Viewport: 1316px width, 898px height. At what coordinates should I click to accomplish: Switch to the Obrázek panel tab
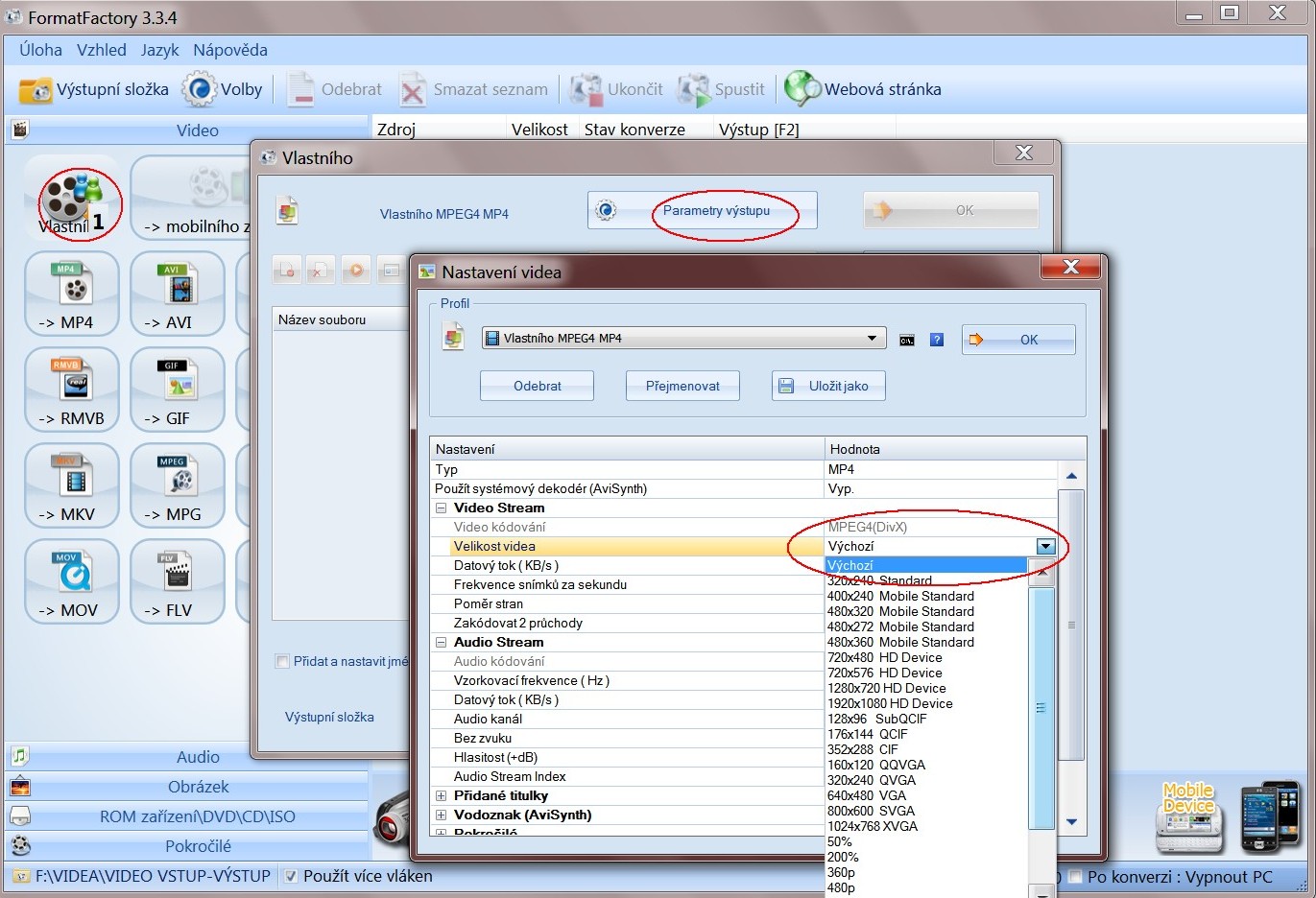click(188, 787)
